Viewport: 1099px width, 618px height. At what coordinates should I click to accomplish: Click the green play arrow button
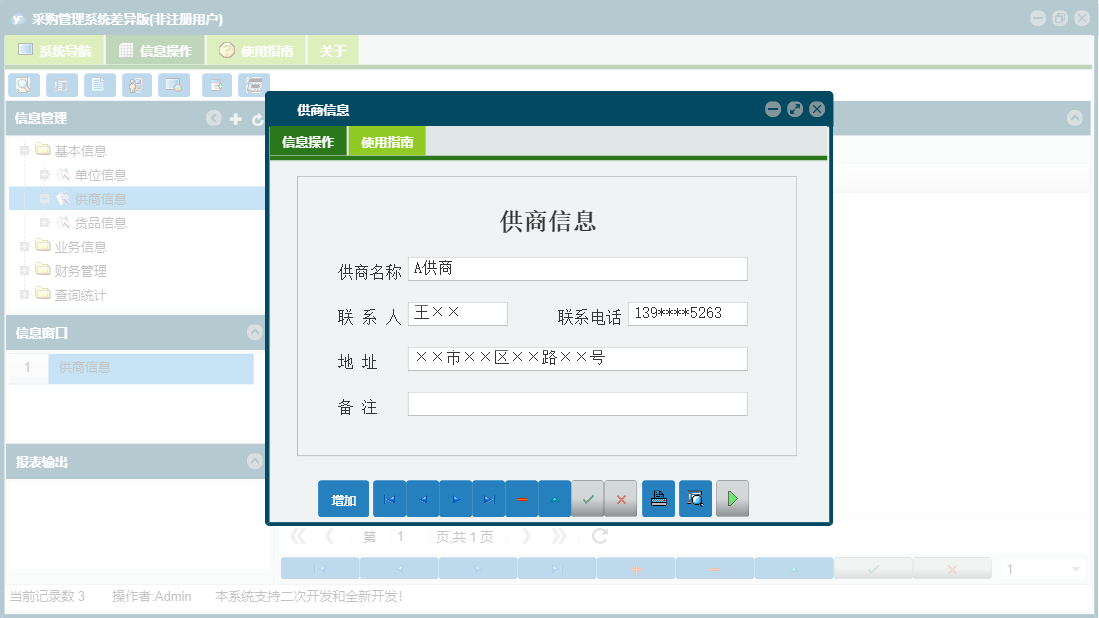click(x=732, y=499)
